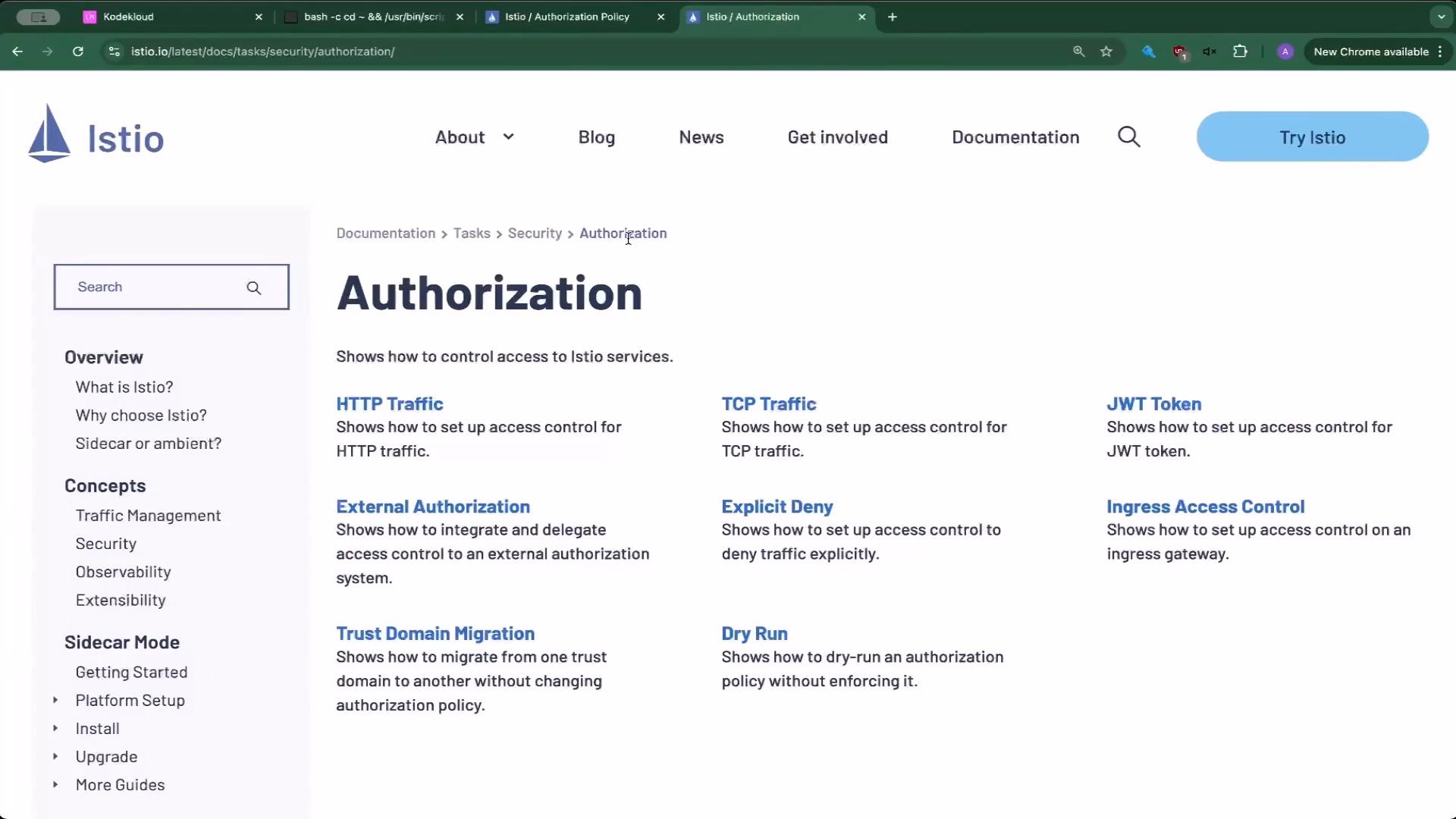Open the Extensions puzzle icon

1241,52
